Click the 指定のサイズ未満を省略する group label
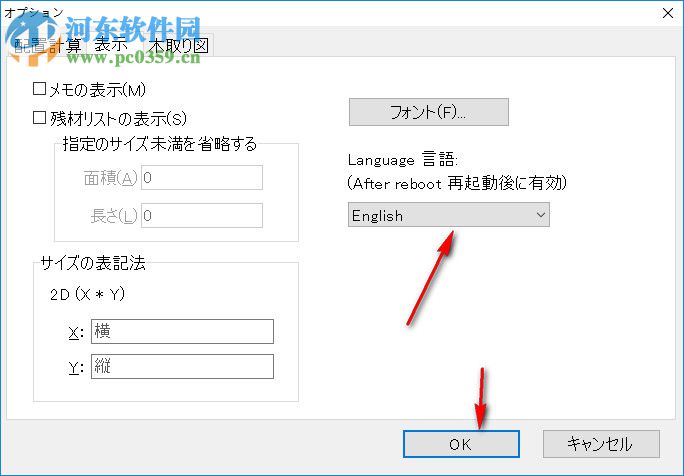Image resolution: width=684 pixels, height=476 pixels. click(x=160, y=144)
